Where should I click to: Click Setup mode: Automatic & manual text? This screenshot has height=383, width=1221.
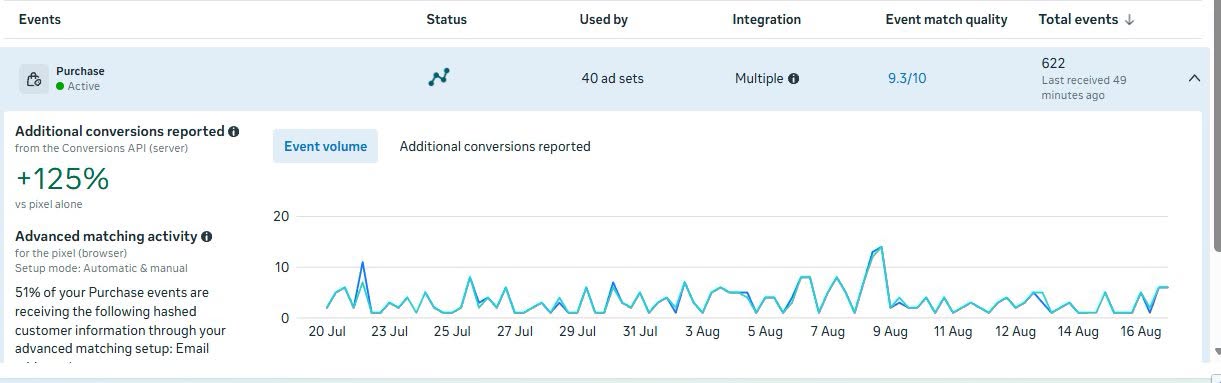click(x=101, y=268)
